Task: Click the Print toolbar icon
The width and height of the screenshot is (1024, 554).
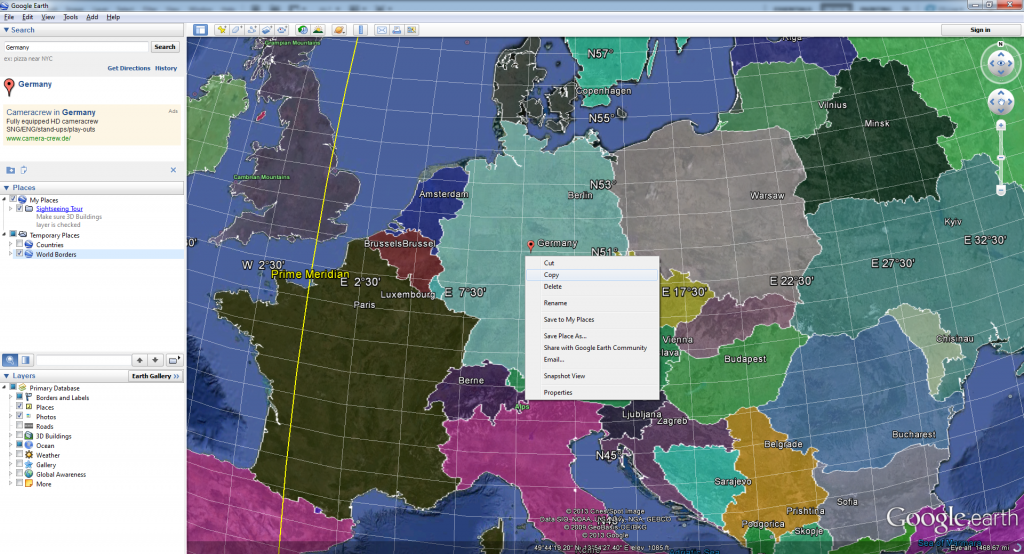Action: [396, 30]
